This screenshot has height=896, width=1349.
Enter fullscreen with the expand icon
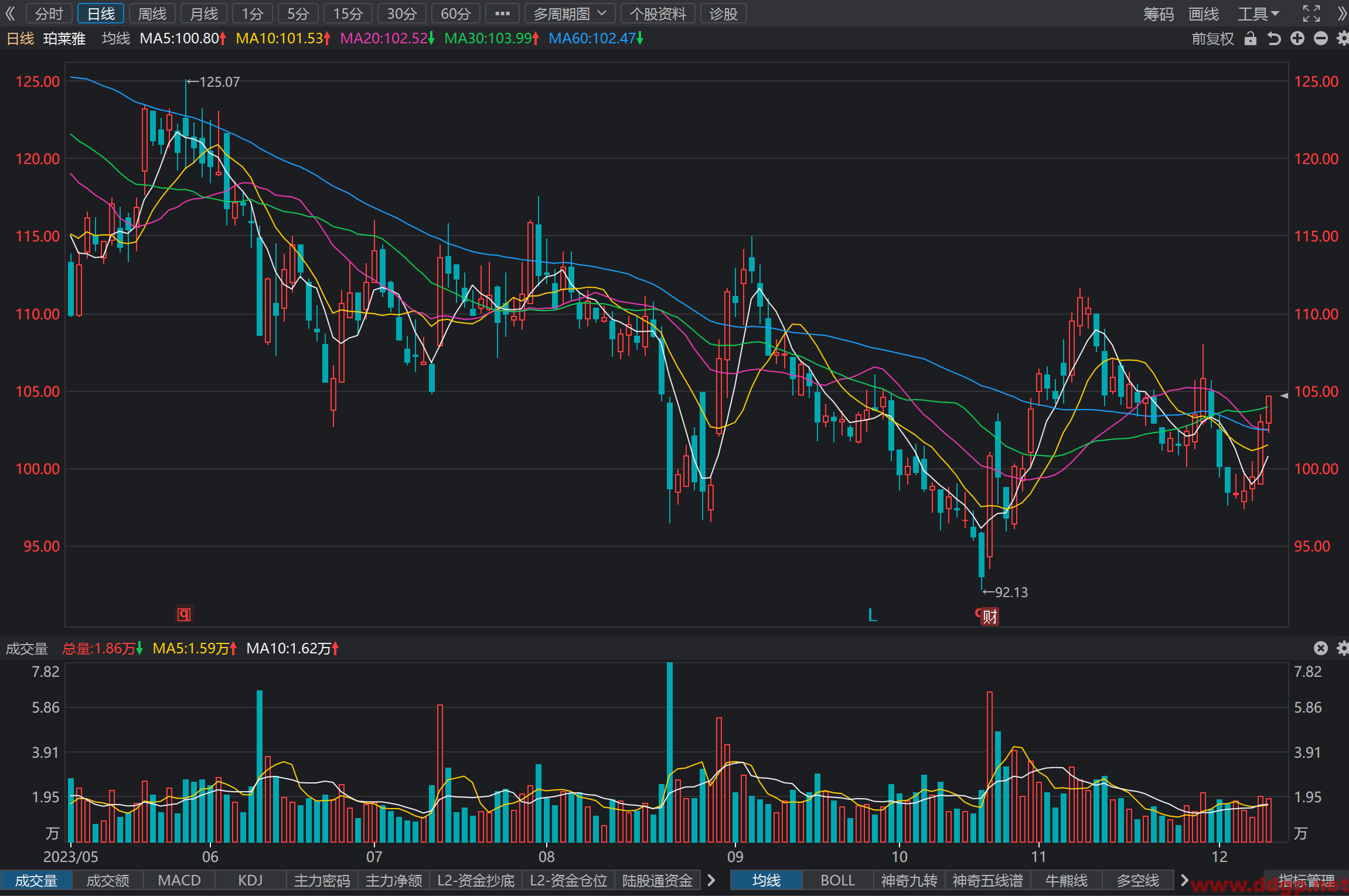[x=1311, y=13]
